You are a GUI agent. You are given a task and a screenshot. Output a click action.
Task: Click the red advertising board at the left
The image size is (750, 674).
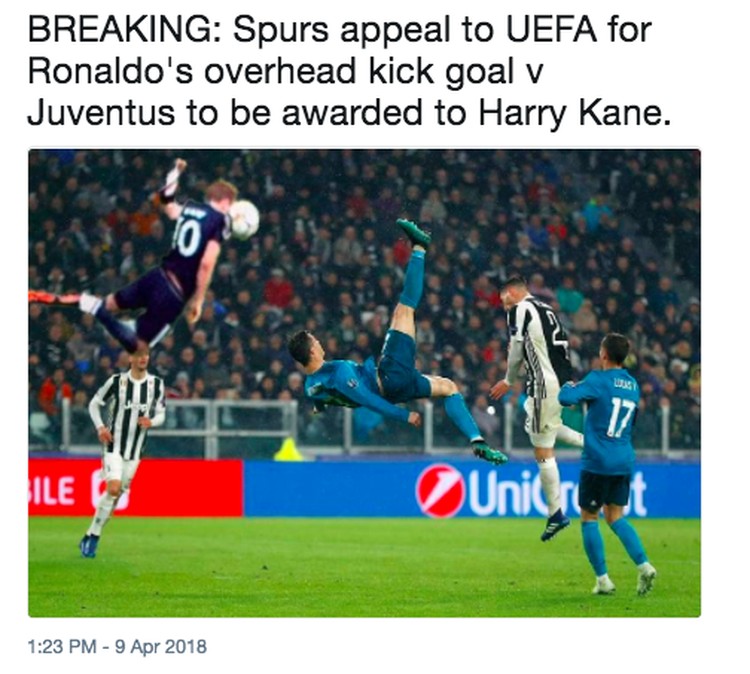click(135, 488)
